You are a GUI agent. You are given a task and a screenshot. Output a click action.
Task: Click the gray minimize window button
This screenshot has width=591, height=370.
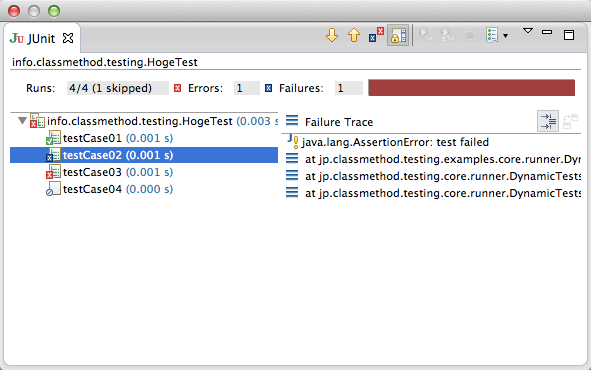(34, 11)
